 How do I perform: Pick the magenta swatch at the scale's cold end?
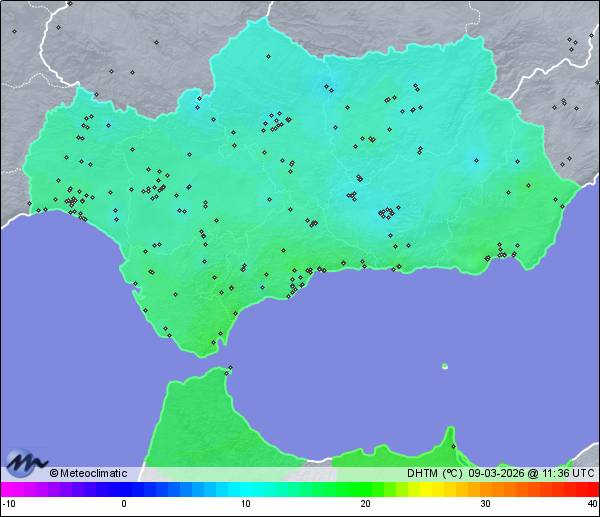pyautogui.click(x=8, y=489)
